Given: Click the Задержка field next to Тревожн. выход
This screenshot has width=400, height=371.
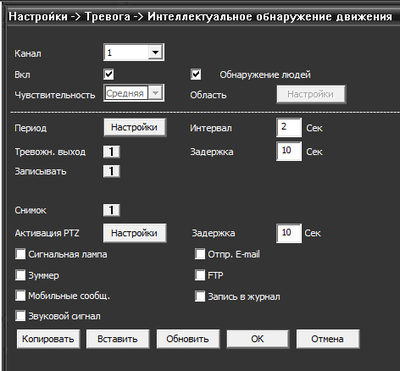Looking at the screenshot, I should 289,151.
